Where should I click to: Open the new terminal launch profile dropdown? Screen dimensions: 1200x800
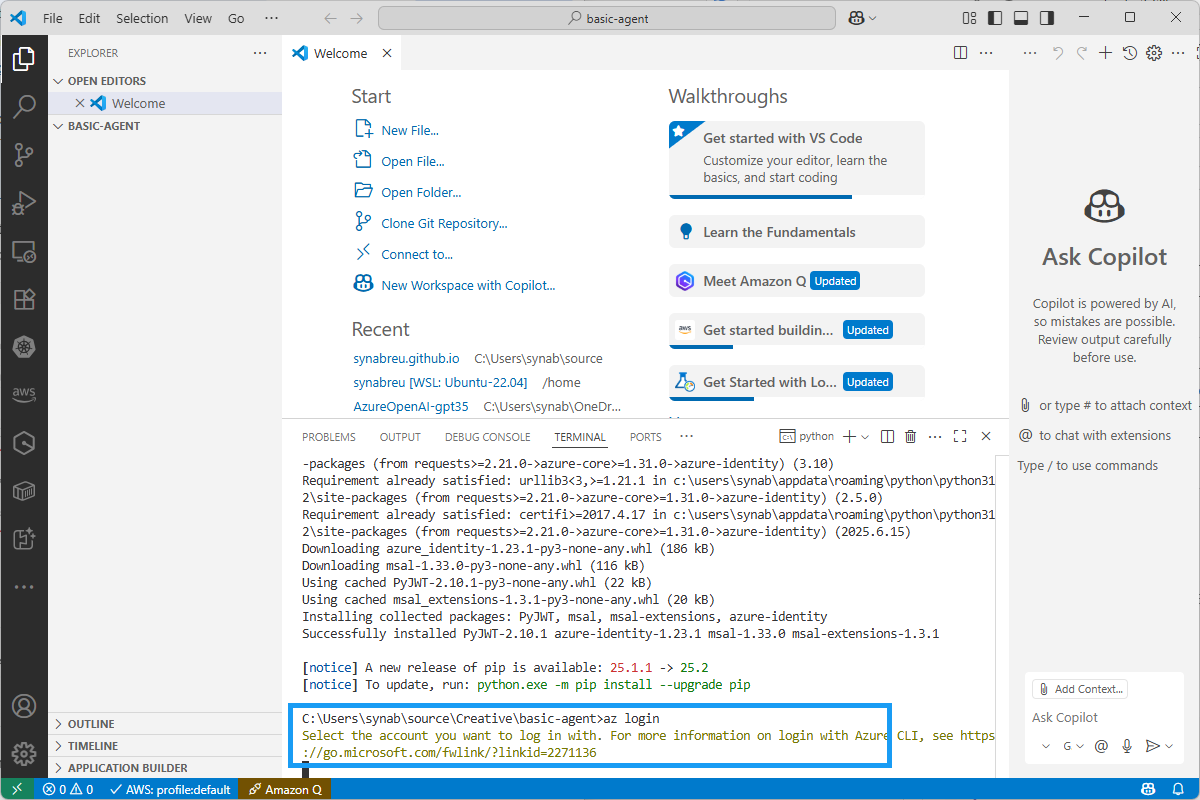[866, 437]
